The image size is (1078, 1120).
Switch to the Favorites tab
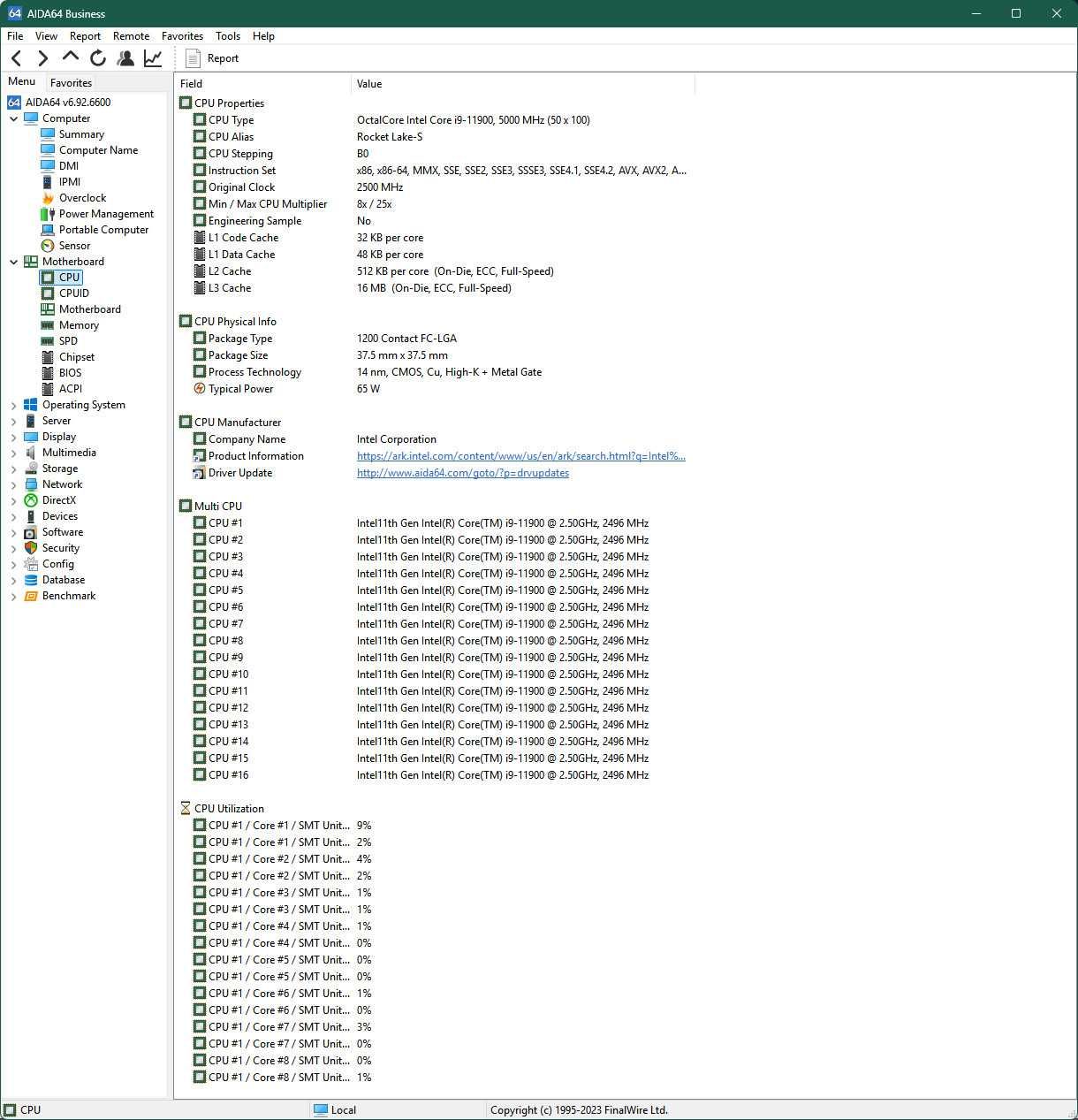coord(71,82)
